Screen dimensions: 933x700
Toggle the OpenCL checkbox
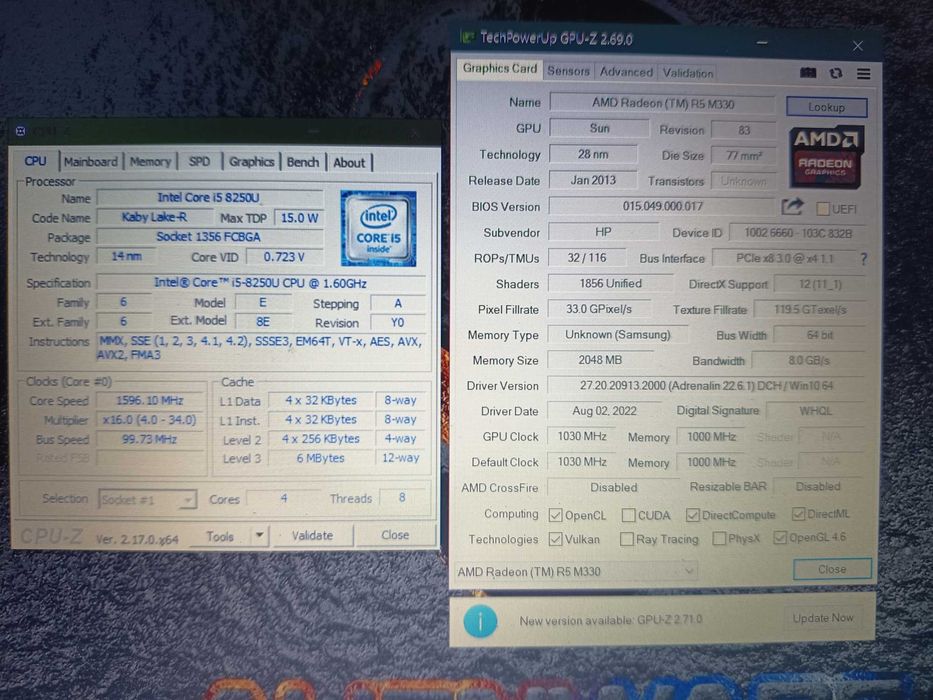[x=555, y=515]
